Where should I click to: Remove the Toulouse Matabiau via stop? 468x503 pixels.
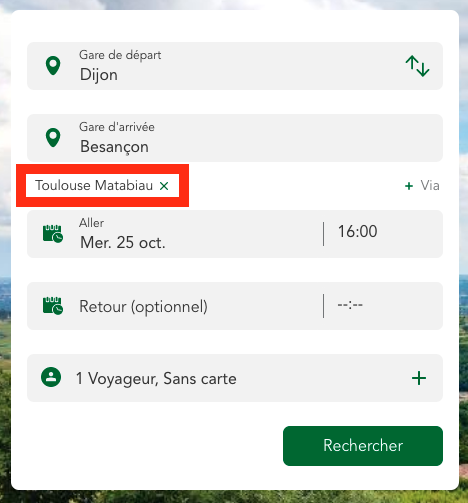click(164, 186)
